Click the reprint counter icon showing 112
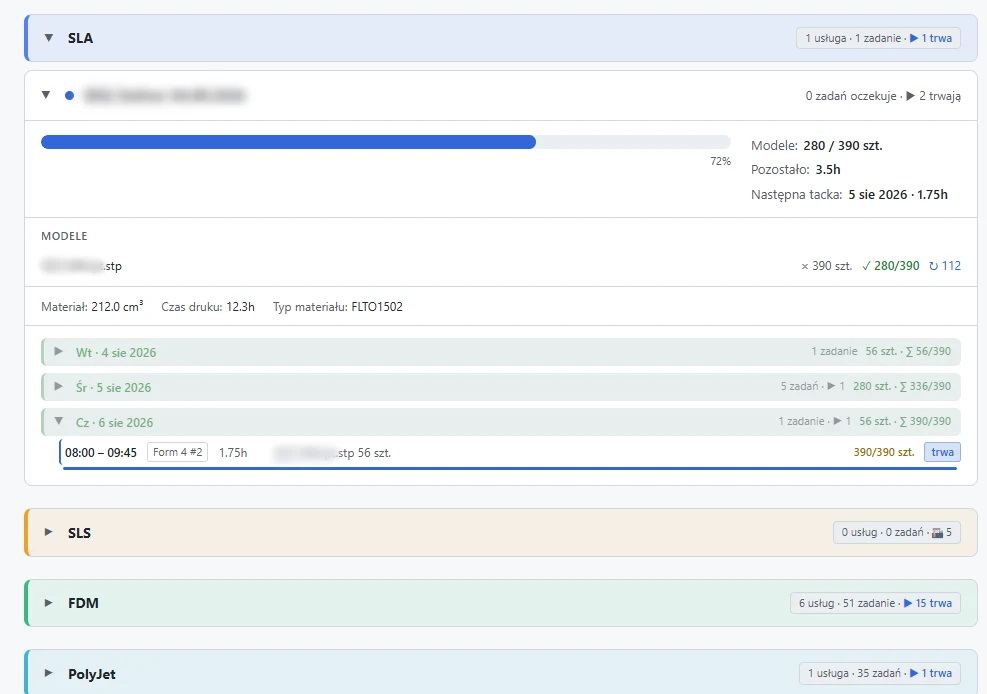 pyautogui.click(x=933, y=266)
